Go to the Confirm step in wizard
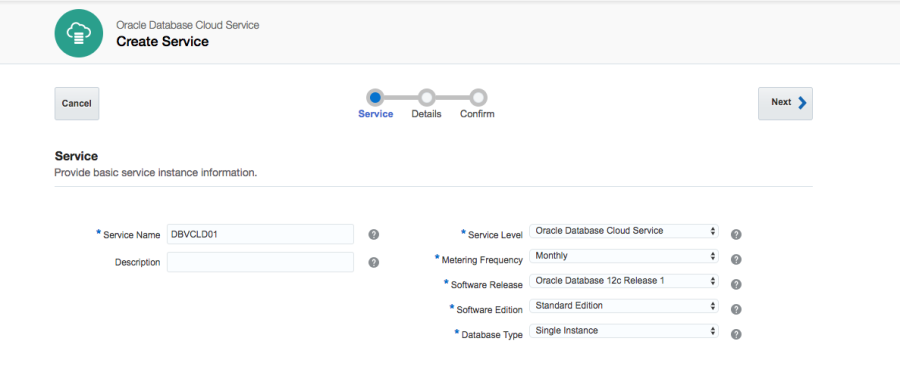Image resolution: width=900 pixels, height=388 pixels. [478, 98]
